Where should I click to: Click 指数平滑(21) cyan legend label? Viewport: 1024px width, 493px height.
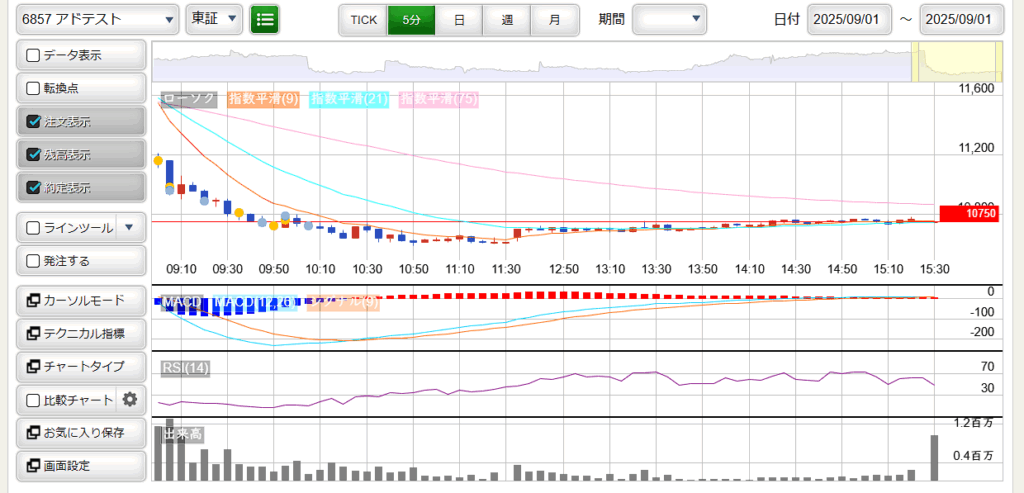(x=349, y=99)
